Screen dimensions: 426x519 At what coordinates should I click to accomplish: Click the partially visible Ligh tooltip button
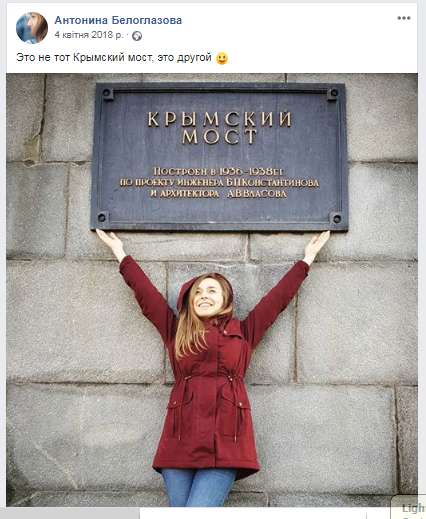[410, 508]
